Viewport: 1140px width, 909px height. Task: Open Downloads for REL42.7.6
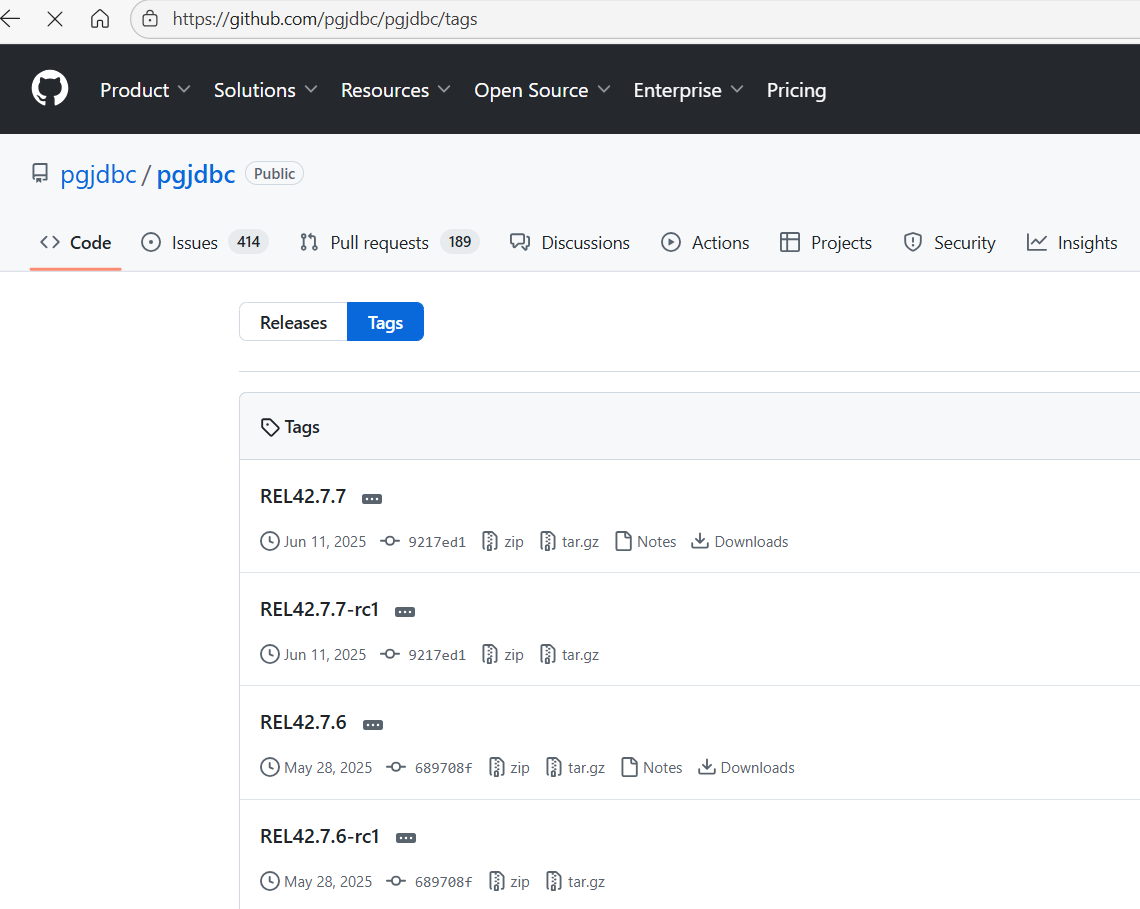pyautogui.click(x=746, y=768)
